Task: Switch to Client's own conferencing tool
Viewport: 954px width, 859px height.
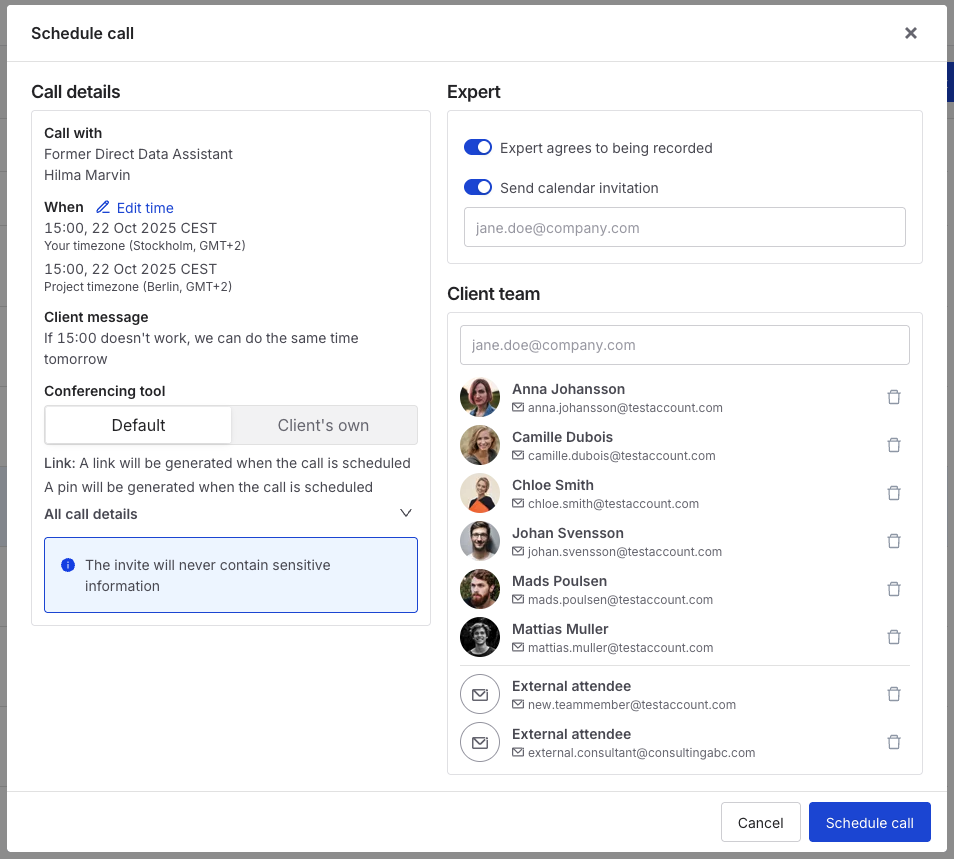Action: pyautogui.click(x=323, y=425)
